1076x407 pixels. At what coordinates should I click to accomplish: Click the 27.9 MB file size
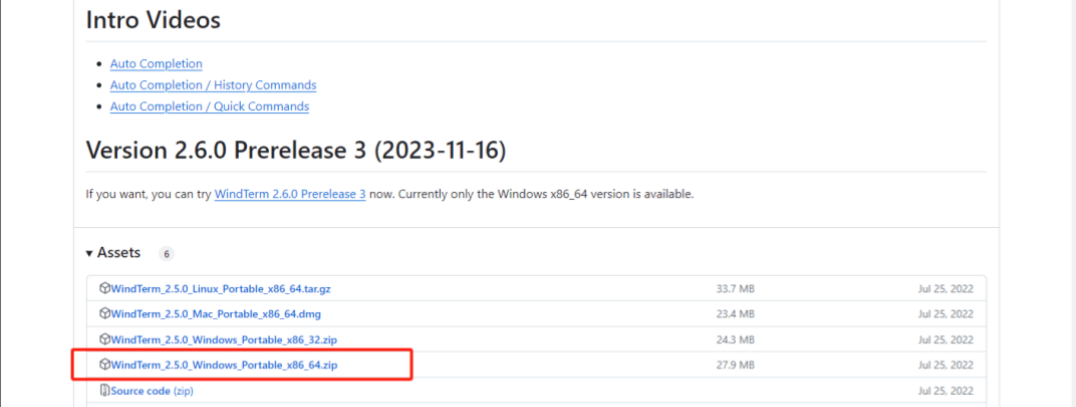(x=735, y=365)
